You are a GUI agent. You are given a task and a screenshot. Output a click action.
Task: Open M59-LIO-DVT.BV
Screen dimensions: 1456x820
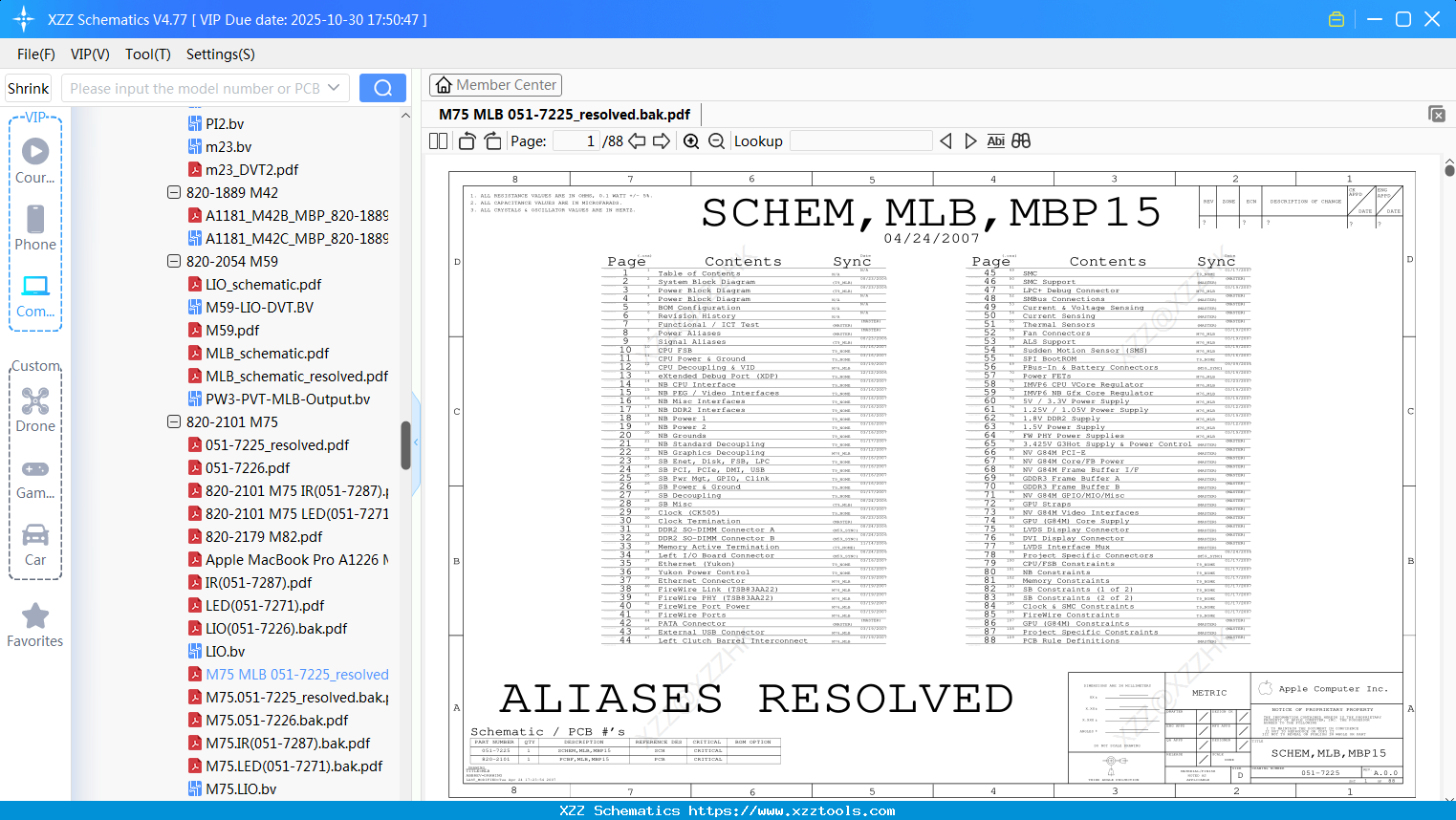click(259, 307)
